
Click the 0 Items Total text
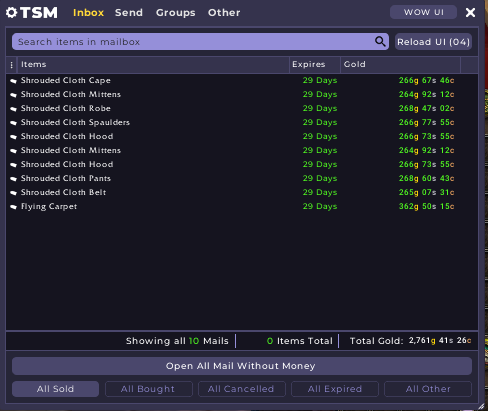300,341
